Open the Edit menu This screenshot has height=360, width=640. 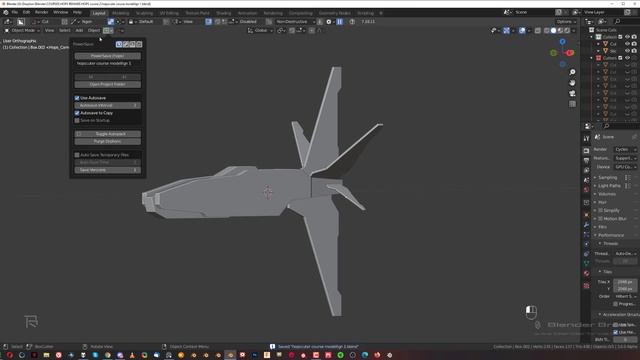click(26, 13)
